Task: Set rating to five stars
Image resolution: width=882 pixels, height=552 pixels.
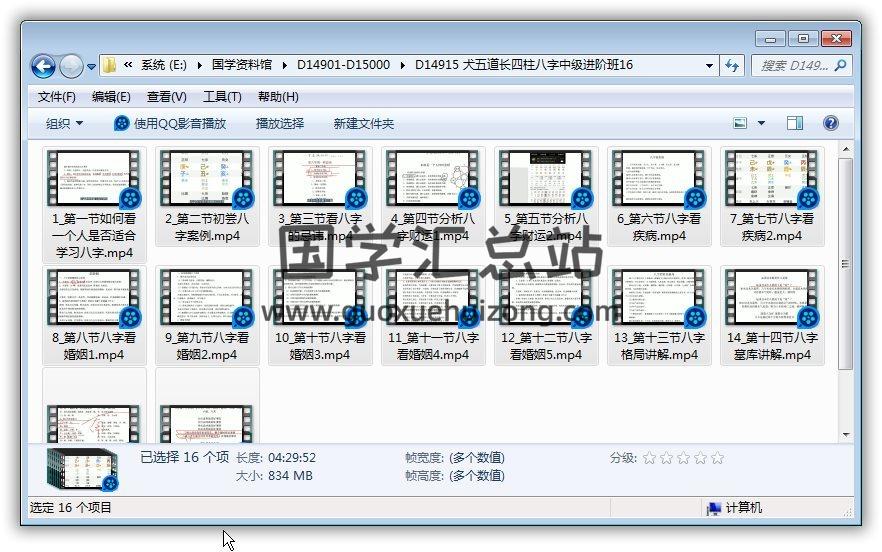Action: coord(717,458)
